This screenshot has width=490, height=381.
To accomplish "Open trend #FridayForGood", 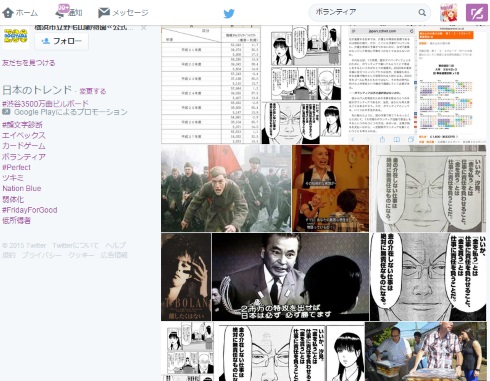I will pyautogui.click(x=30, y=210).
